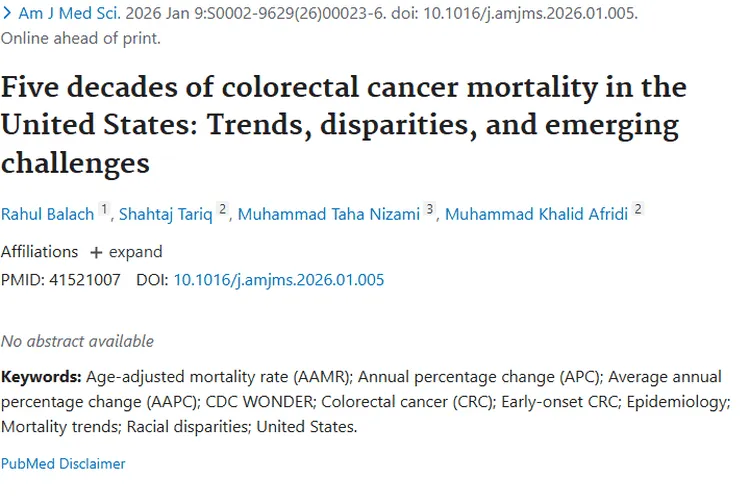
Task: Click the No abstract available text
Action: point(77,341)
